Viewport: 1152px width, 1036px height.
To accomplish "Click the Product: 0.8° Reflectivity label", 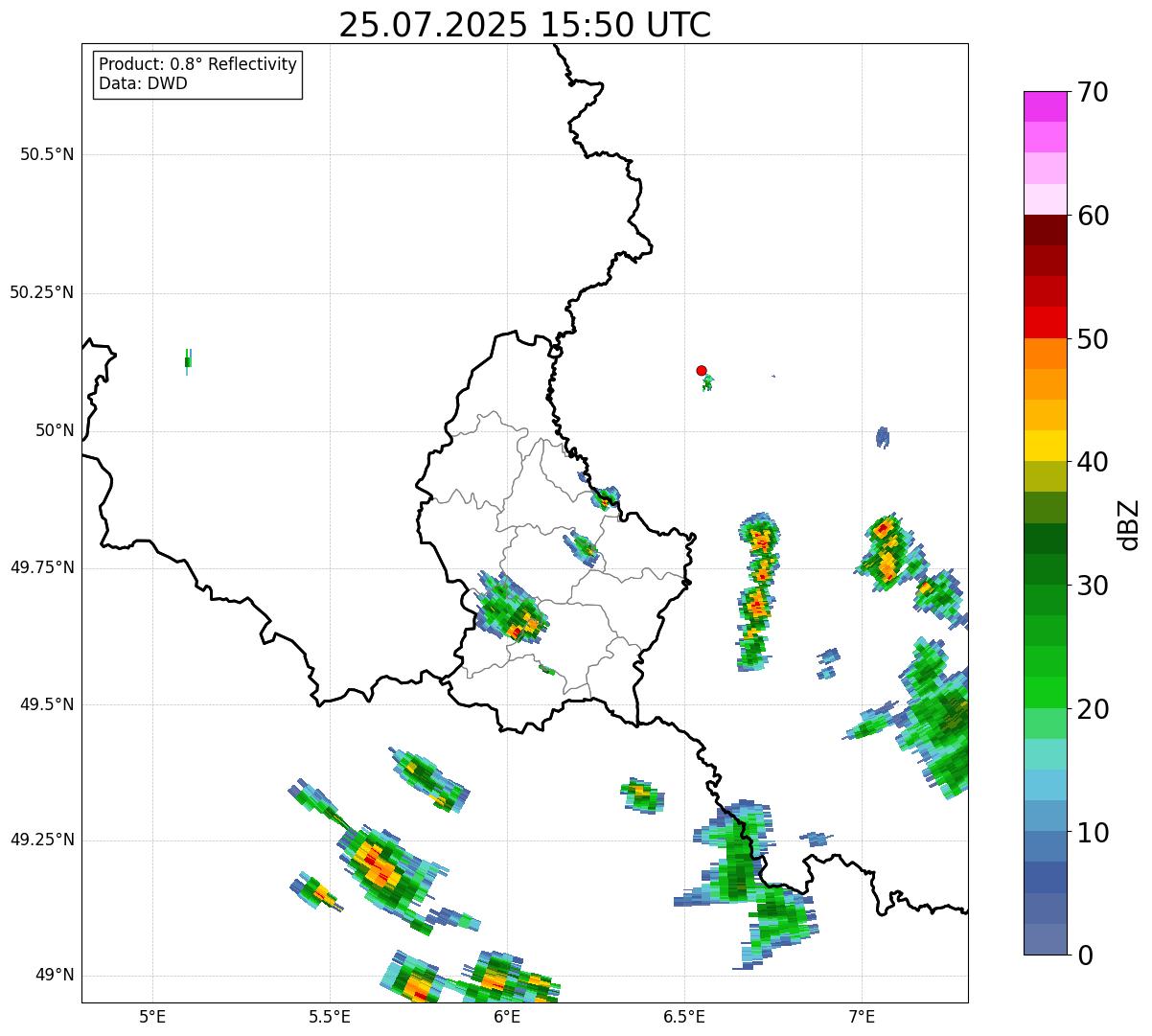I will pos(198,64).
